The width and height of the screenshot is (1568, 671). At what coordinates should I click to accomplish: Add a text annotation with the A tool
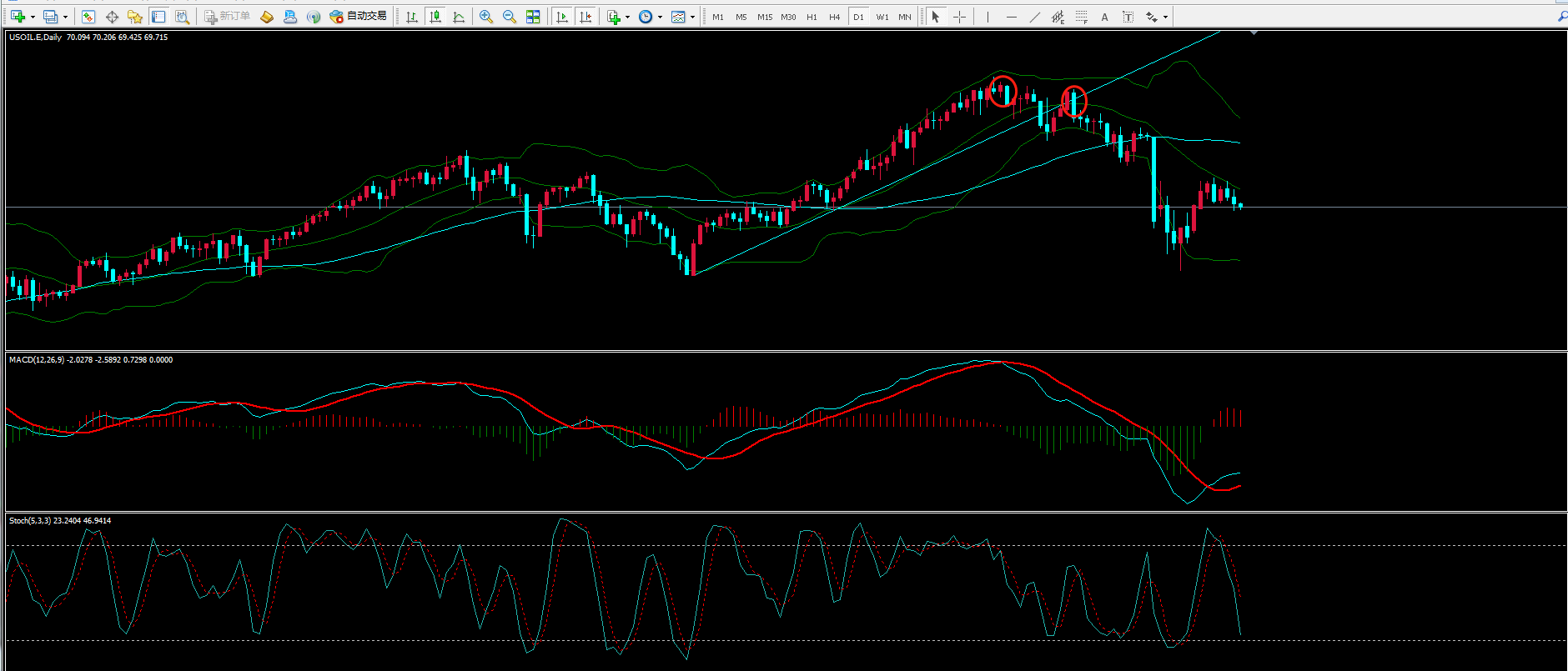(x=1105, y=17)
